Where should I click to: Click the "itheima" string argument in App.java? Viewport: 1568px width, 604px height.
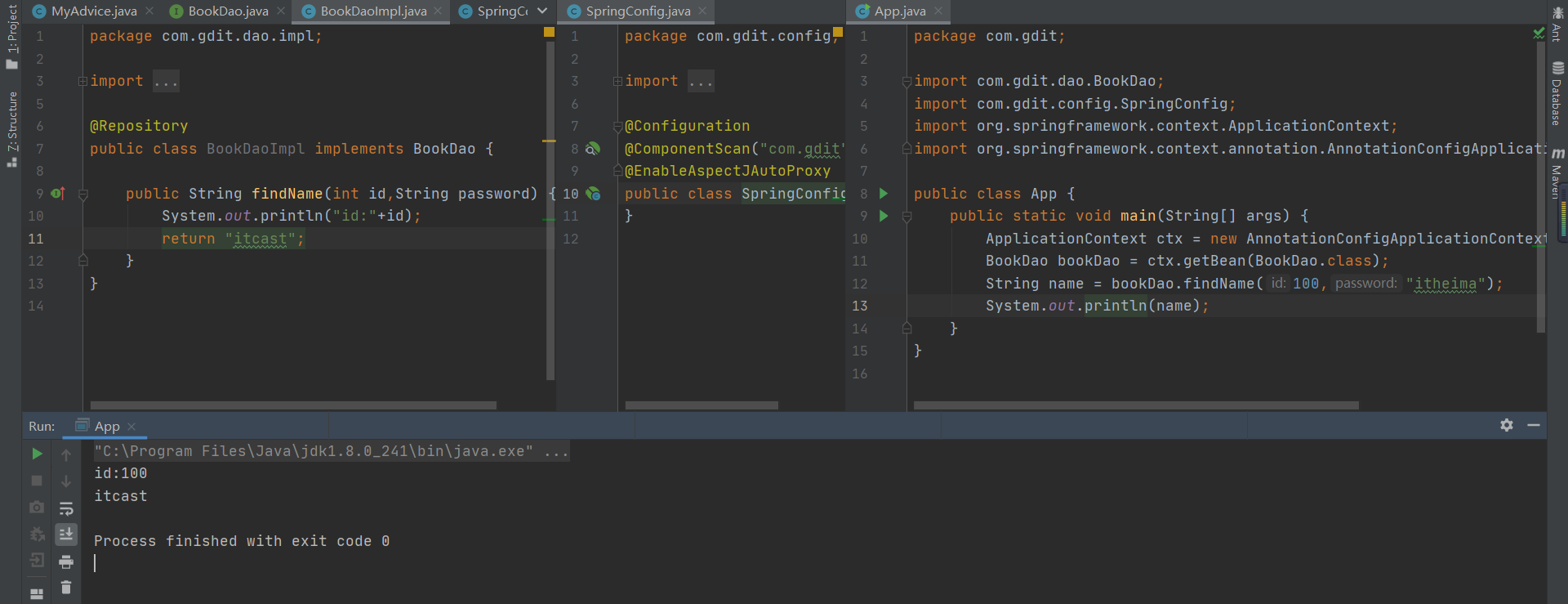point(1445,284)
